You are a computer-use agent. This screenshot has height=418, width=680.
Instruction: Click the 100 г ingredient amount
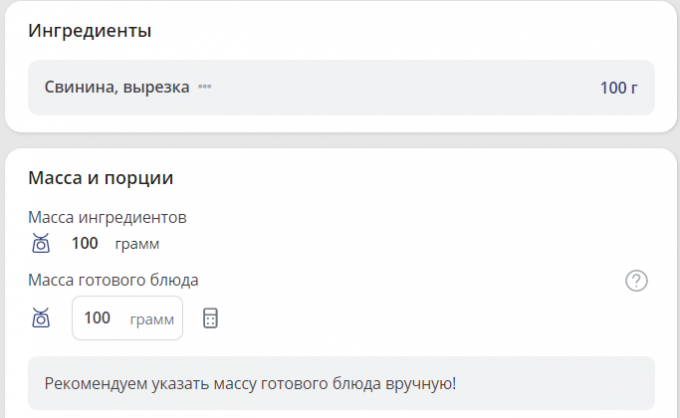[618, 87]
